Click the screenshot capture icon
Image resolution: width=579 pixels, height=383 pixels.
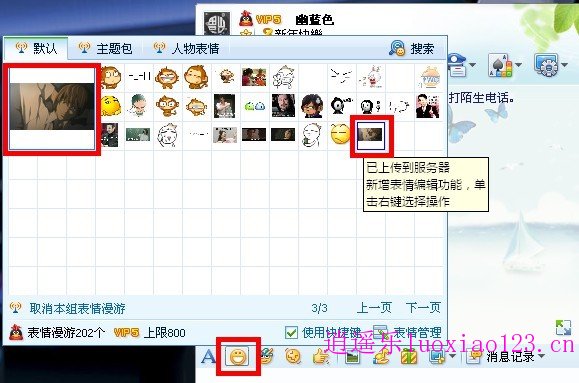437,357
